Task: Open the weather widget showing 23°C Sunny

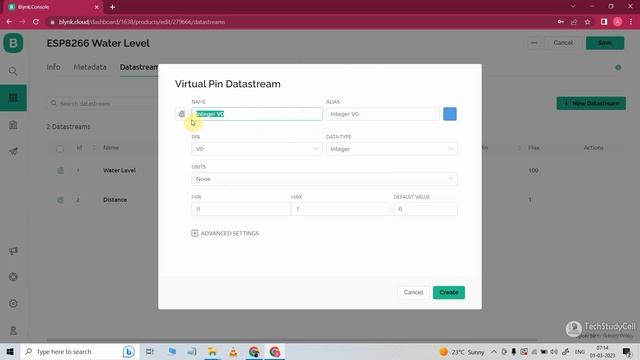Action: (x=462, y=351)
